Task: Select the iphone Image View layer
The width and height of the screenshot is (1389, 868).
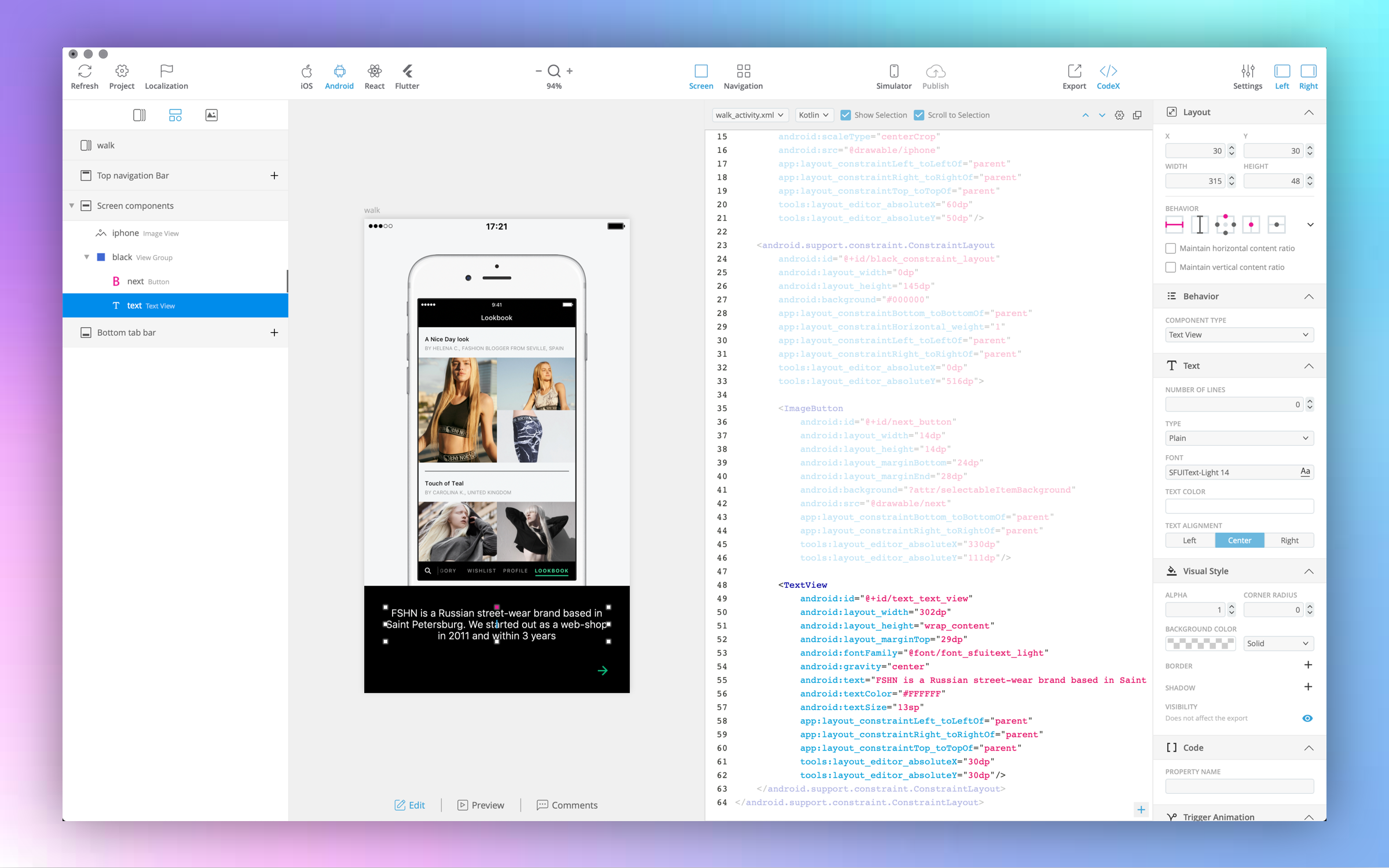Action: coord(175,233)
